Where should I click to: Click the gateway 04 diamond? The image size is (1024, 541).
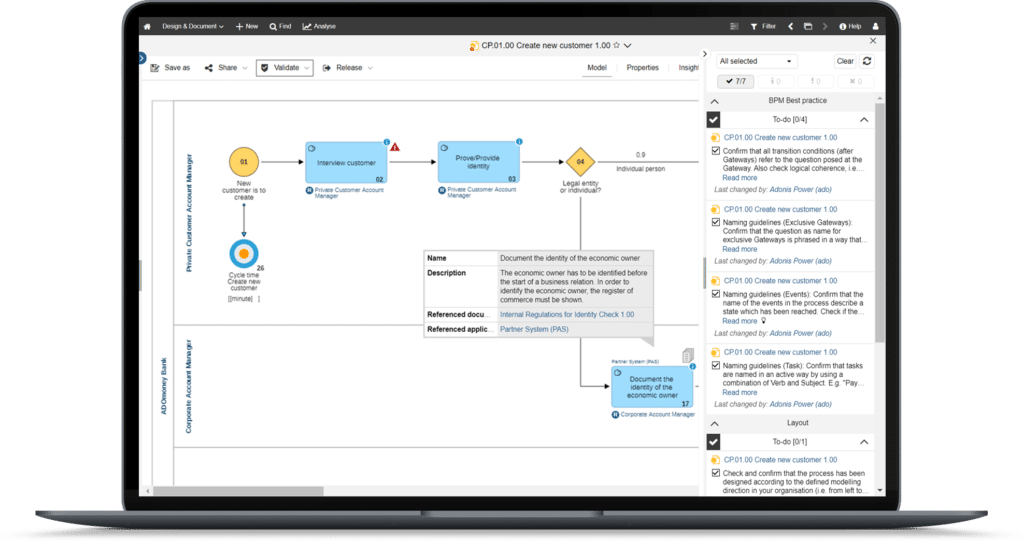[x=578, y=162]
